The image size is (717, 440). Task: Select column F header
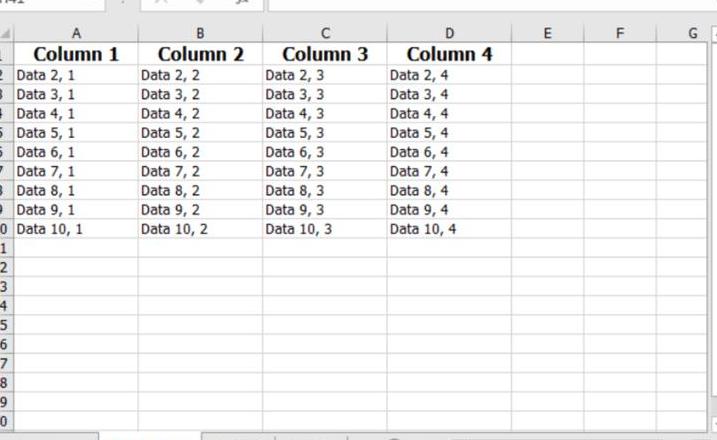(x=620, y=33)
